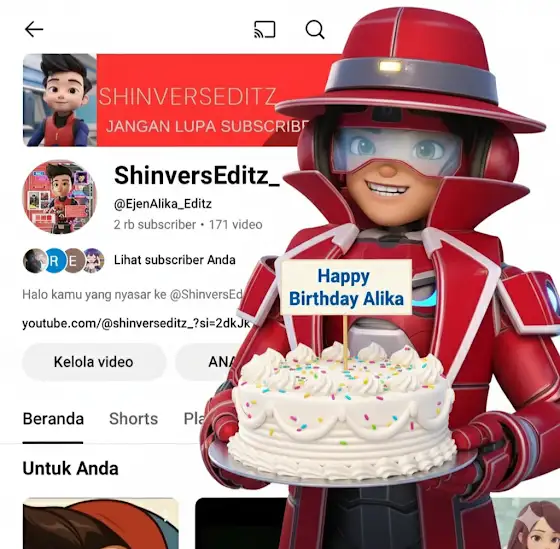The image size is (560, 549).
Task: Open Lihat subscriber Anda link
Action: point(175,260)
